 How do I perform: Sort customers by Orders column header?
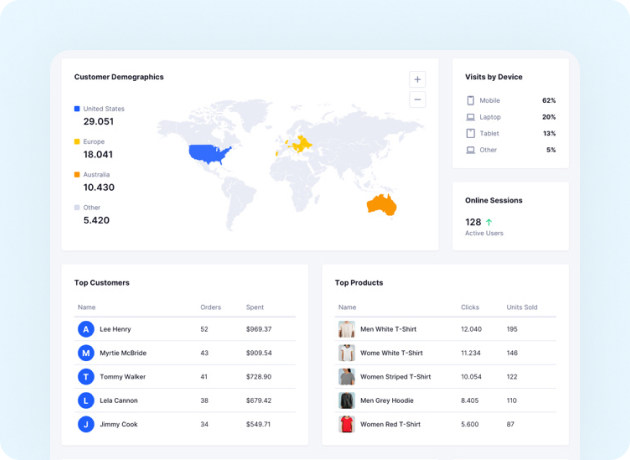[211, 307]
